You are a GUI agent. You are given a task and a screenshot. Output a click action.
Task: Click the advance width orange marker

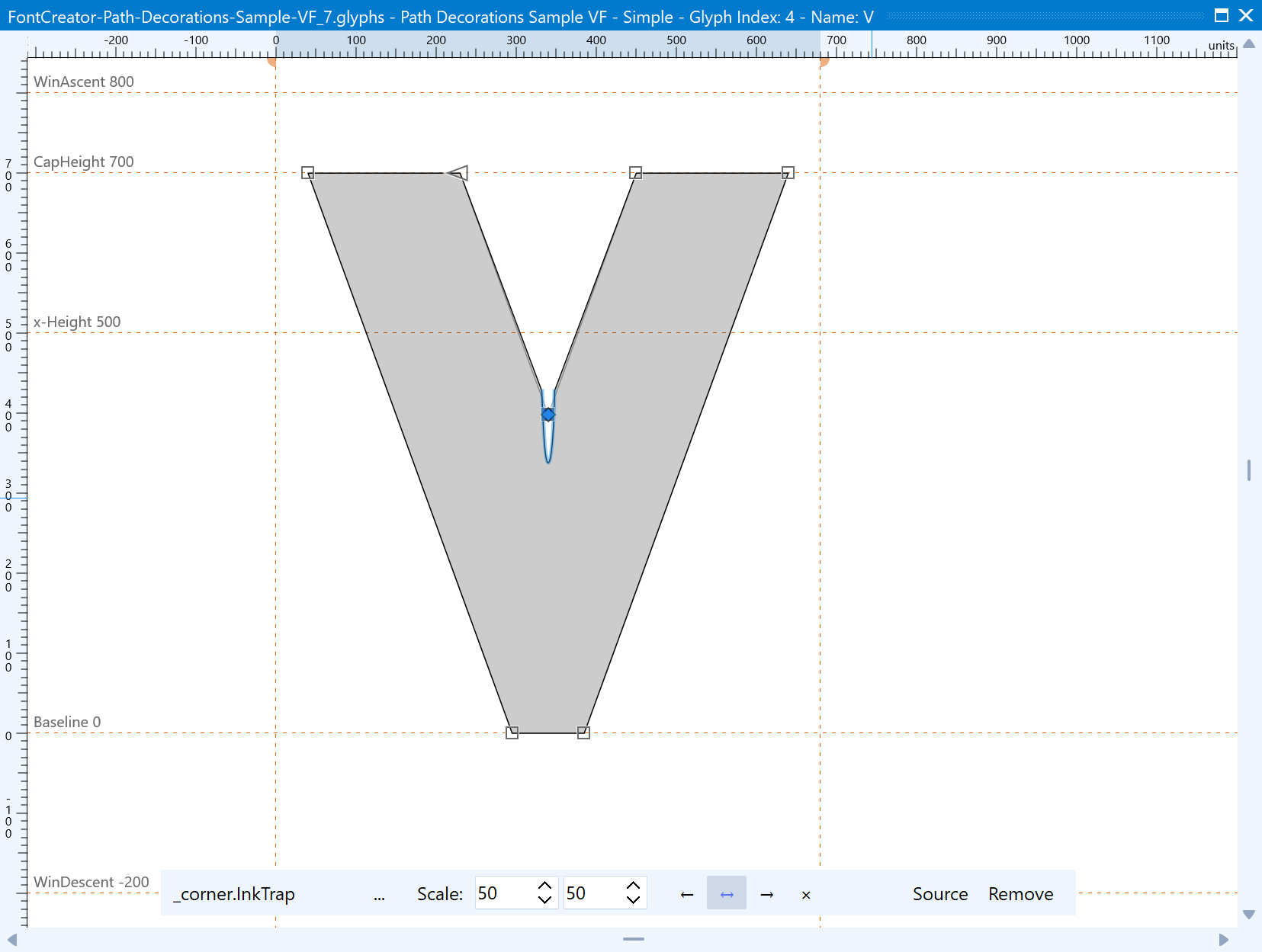[824, 62]
